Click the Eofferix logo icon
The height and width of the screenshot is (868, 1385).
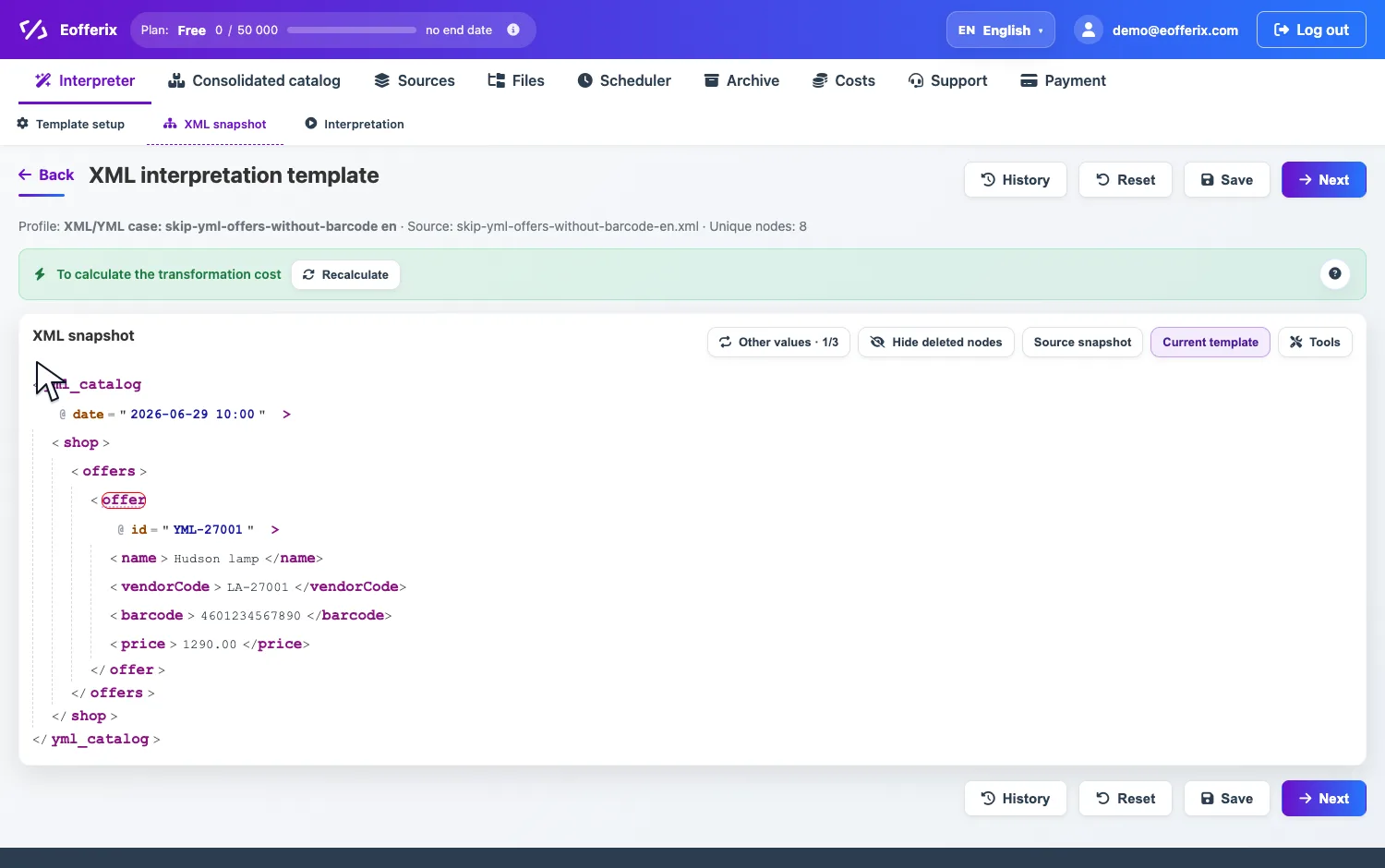[33, 30]
